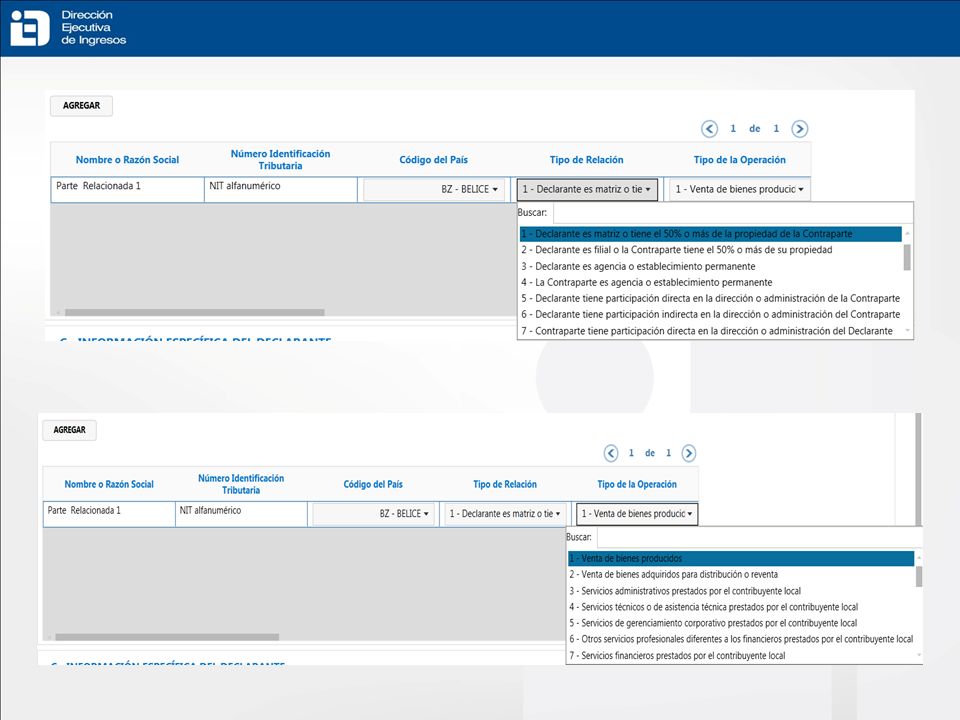
Task: Go to next page in lower panel pager
Action: [688, 453]
